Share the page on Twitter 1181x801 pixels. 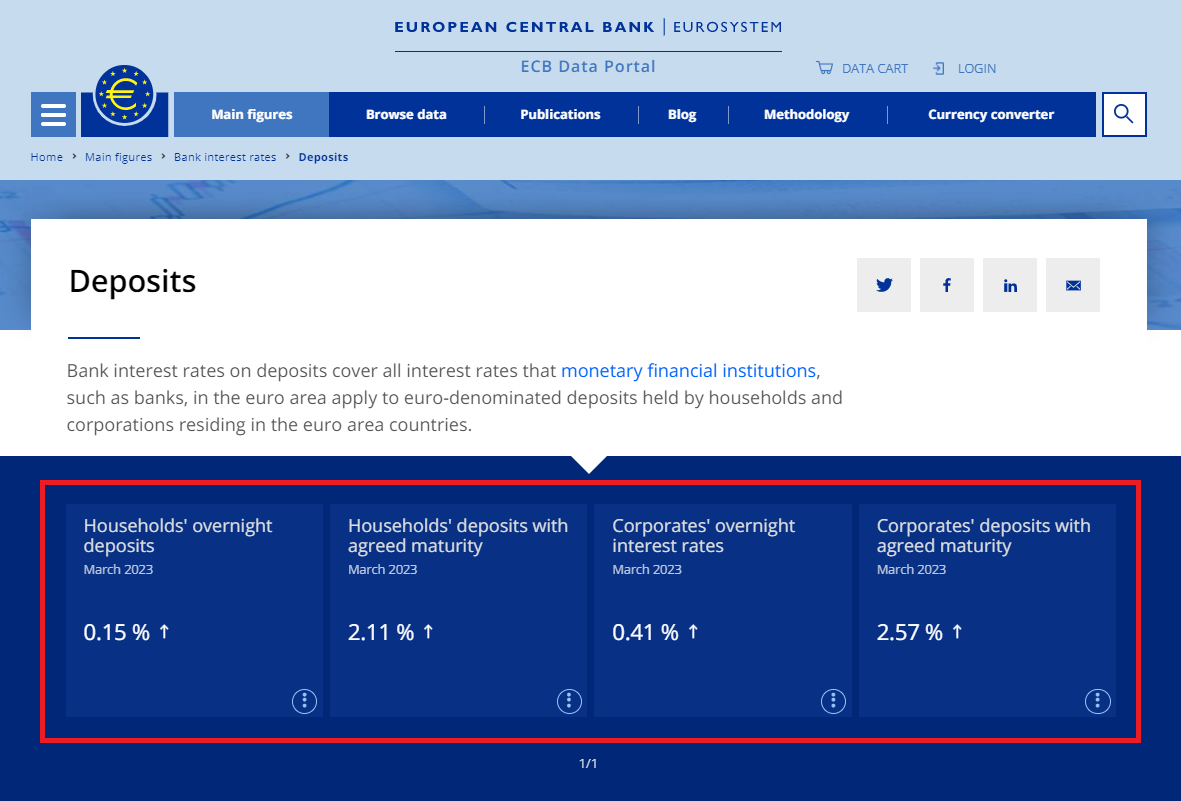click(x=883, y=284)
